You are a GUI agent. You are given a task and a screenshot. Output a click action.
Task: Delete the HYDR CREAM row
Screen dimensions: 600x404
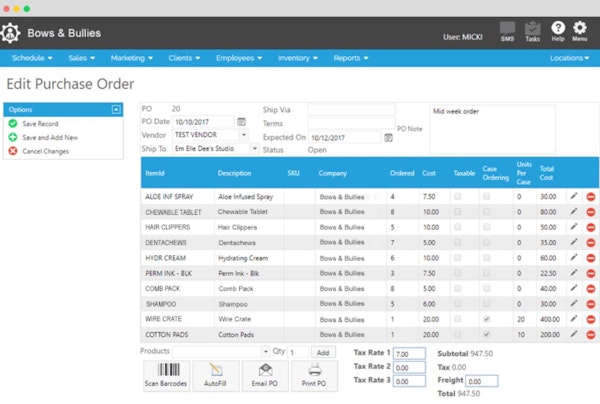pyautogui.click(x=591, y=258)
